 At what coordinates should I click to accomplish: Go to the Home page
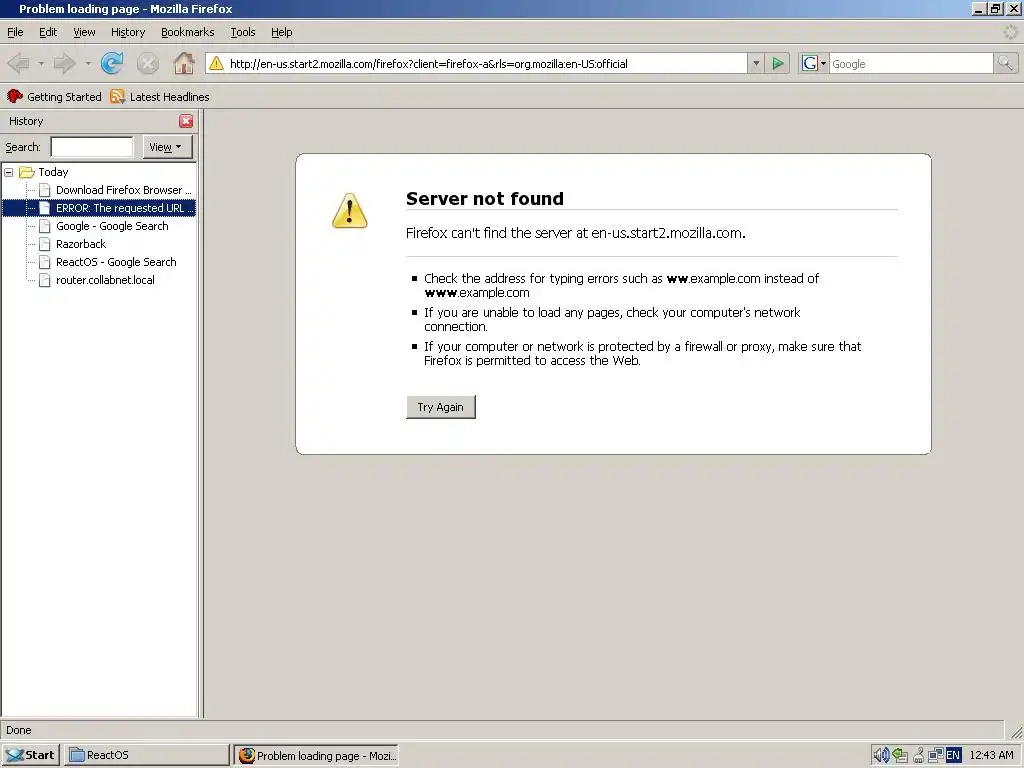coord(184,63)
